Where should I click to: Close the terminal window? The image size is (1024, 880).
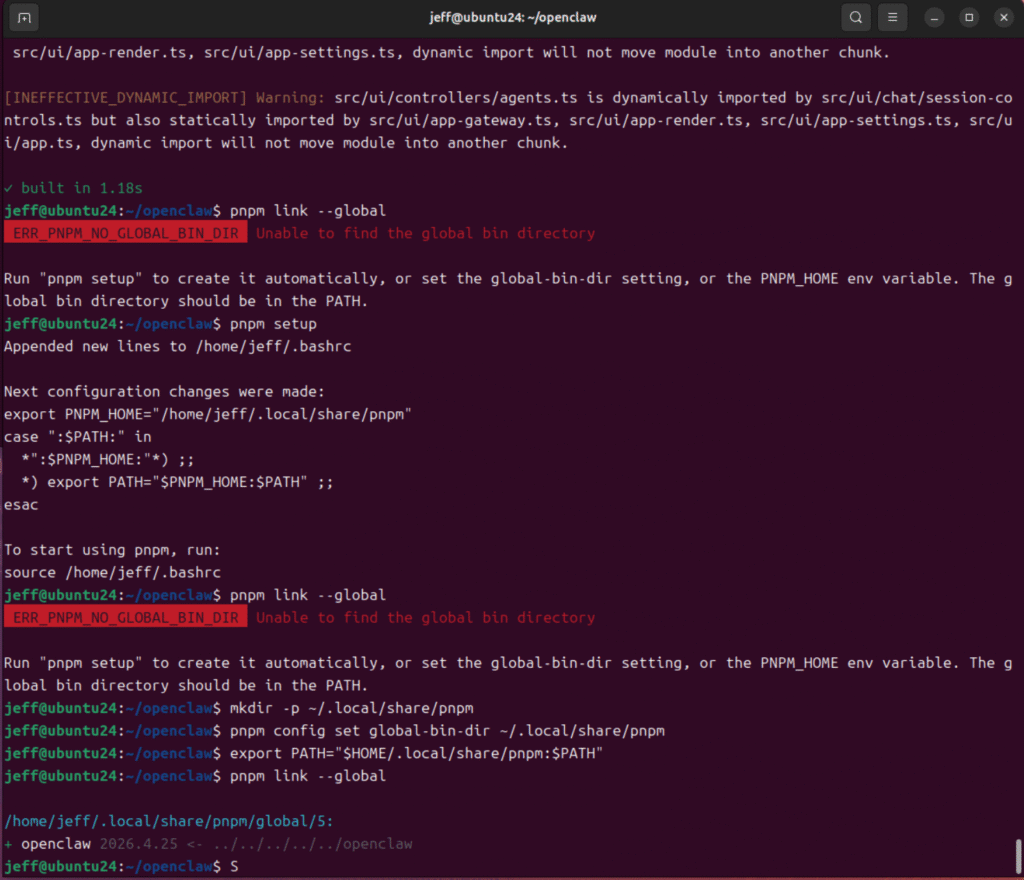coord(1001,17)
